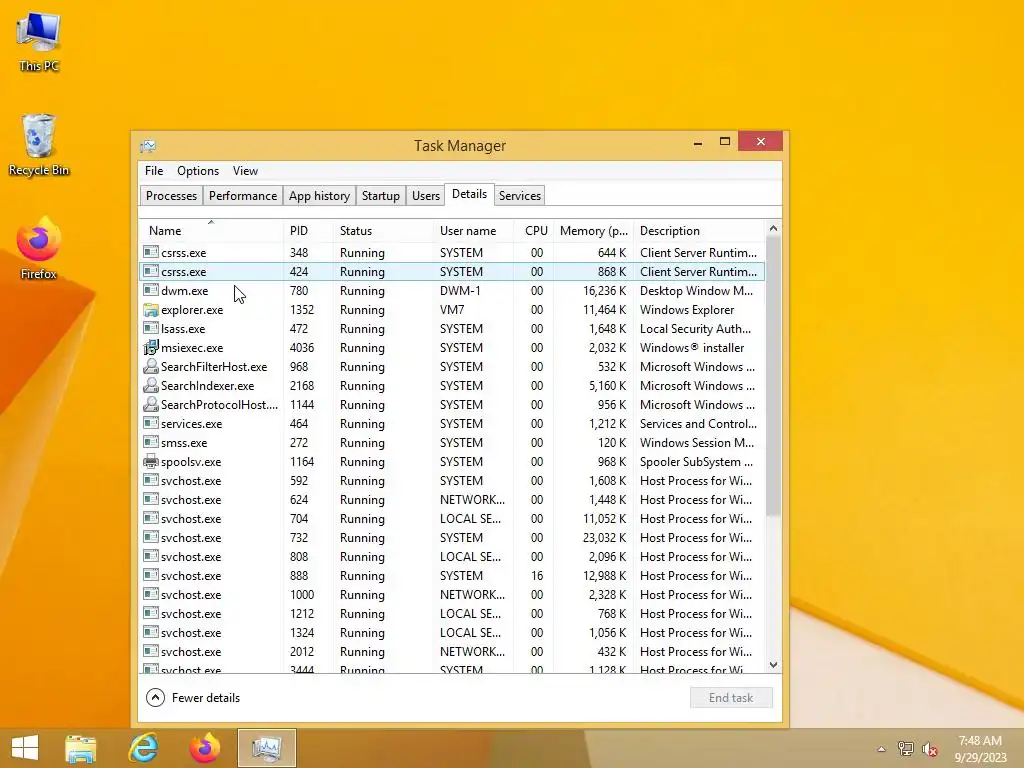Open the View menu

[x=245, y=170]
